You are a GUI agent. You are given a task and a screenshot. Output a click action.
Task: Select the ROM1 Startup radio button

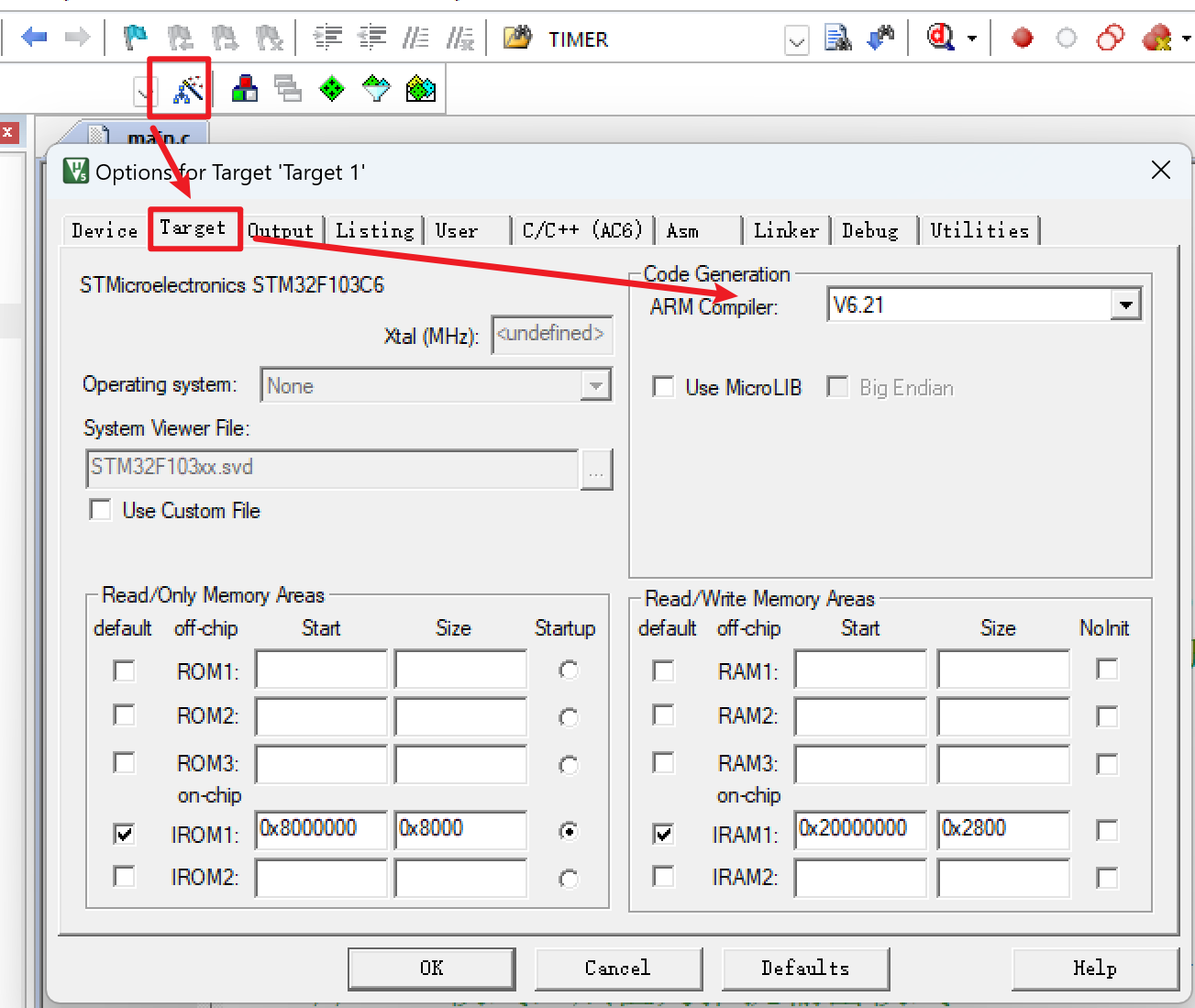point(569,670)
